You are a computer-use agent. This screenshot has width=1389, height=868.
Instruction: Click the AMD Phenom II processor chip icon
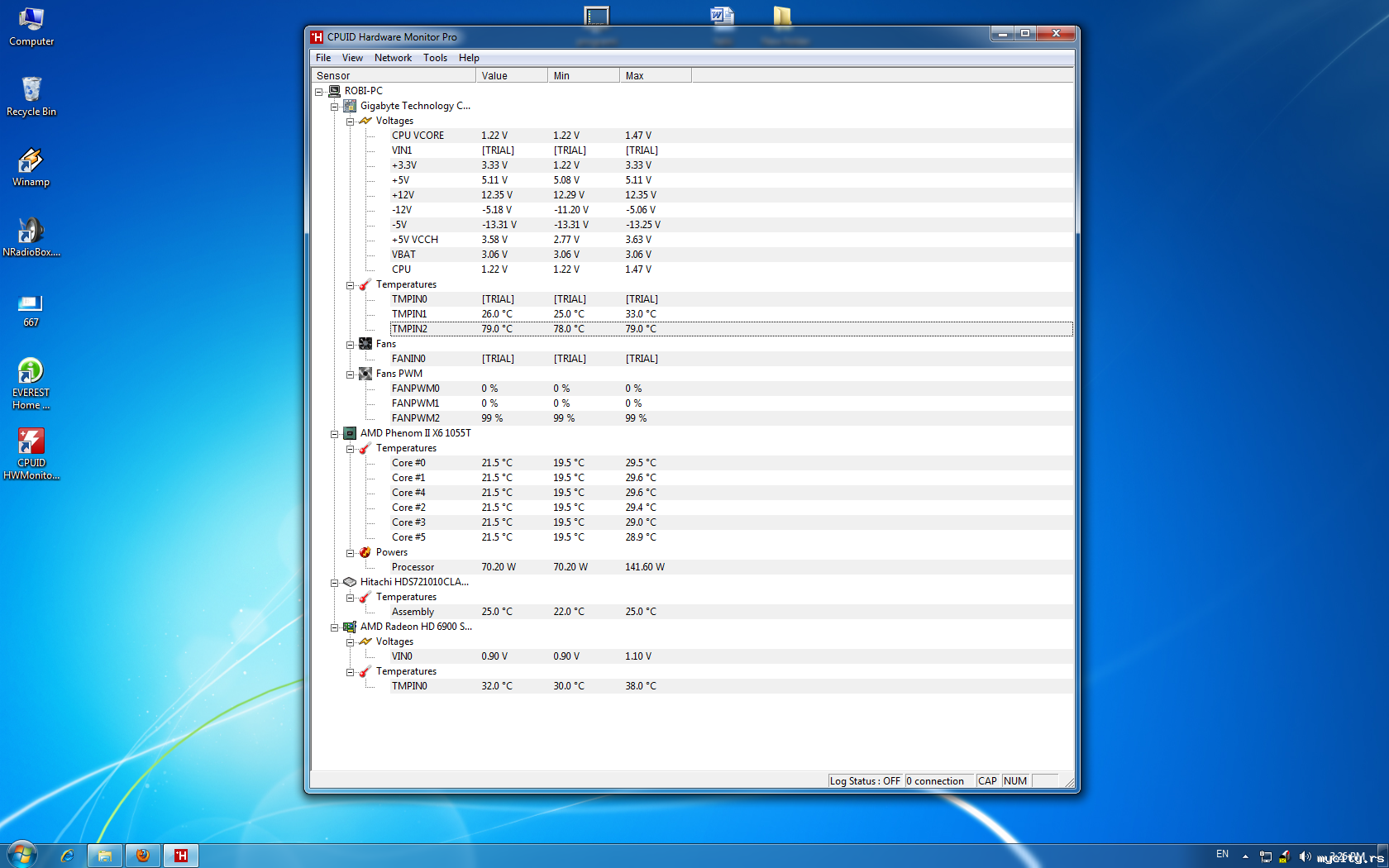[350, 433]
